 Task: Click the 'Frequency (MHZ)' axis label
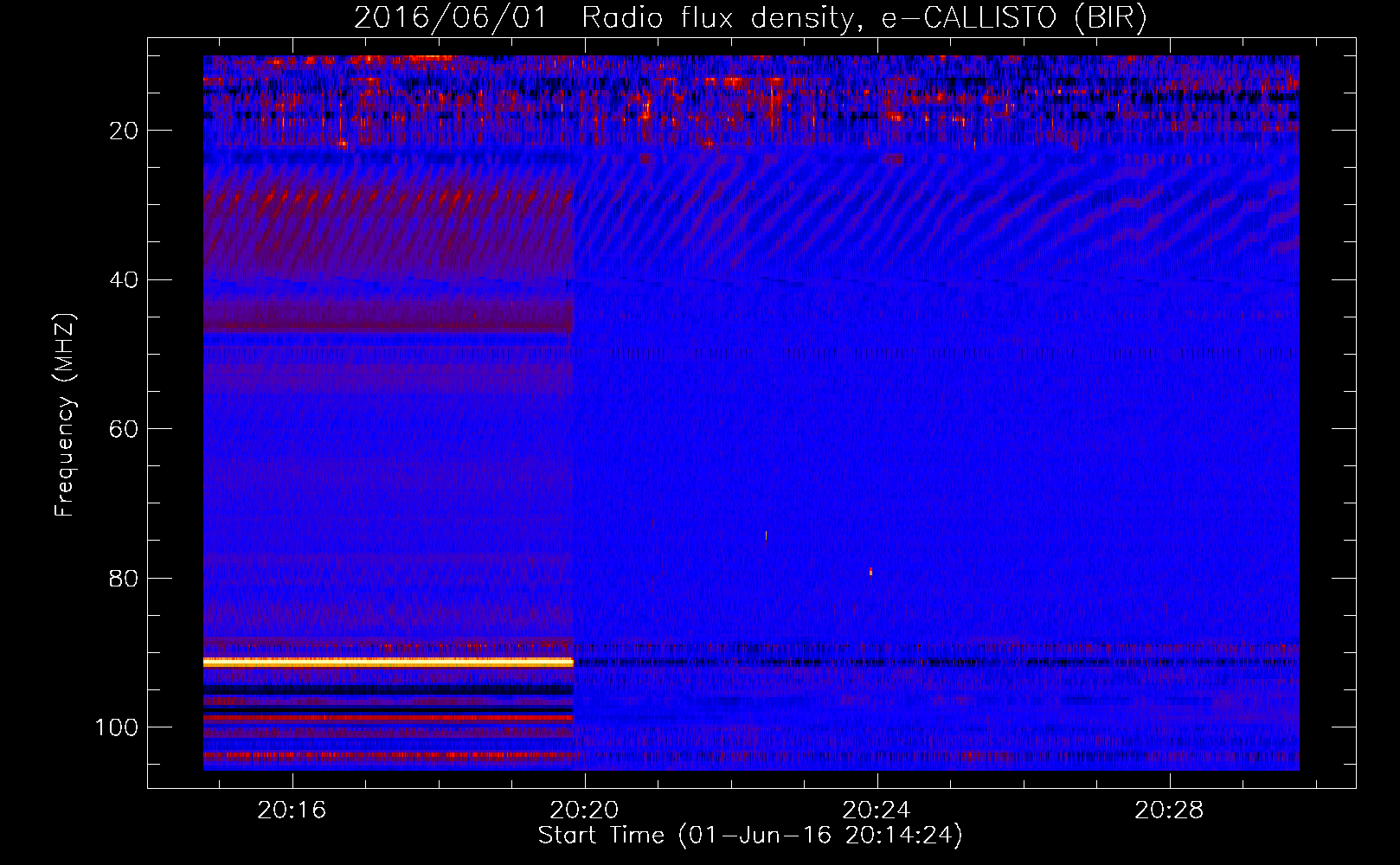coord(65,414)
